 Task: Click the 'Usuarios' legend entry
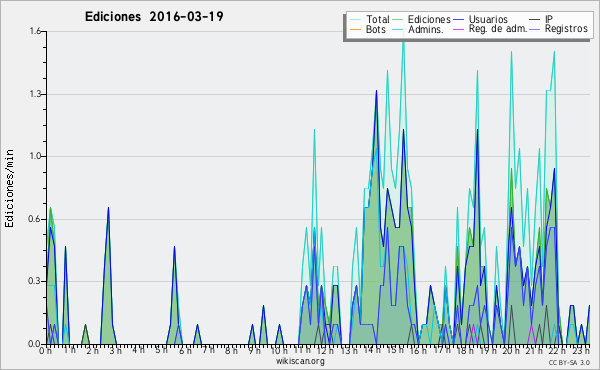(x=488, y=19)
